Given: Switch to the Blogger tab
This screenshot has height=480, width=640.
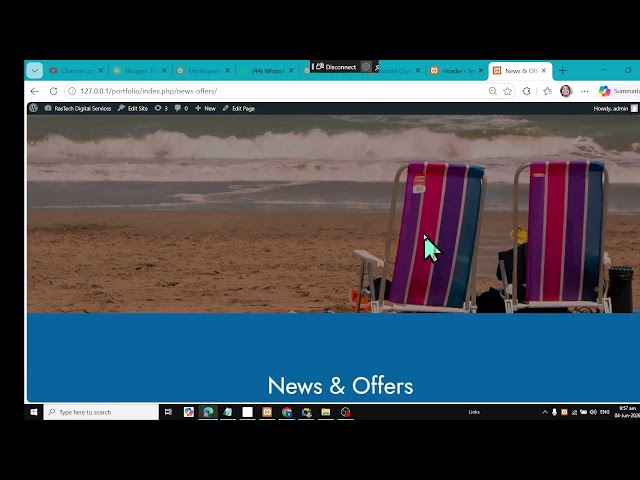Looking at the screenshot, I should click(x=140, y=71).
